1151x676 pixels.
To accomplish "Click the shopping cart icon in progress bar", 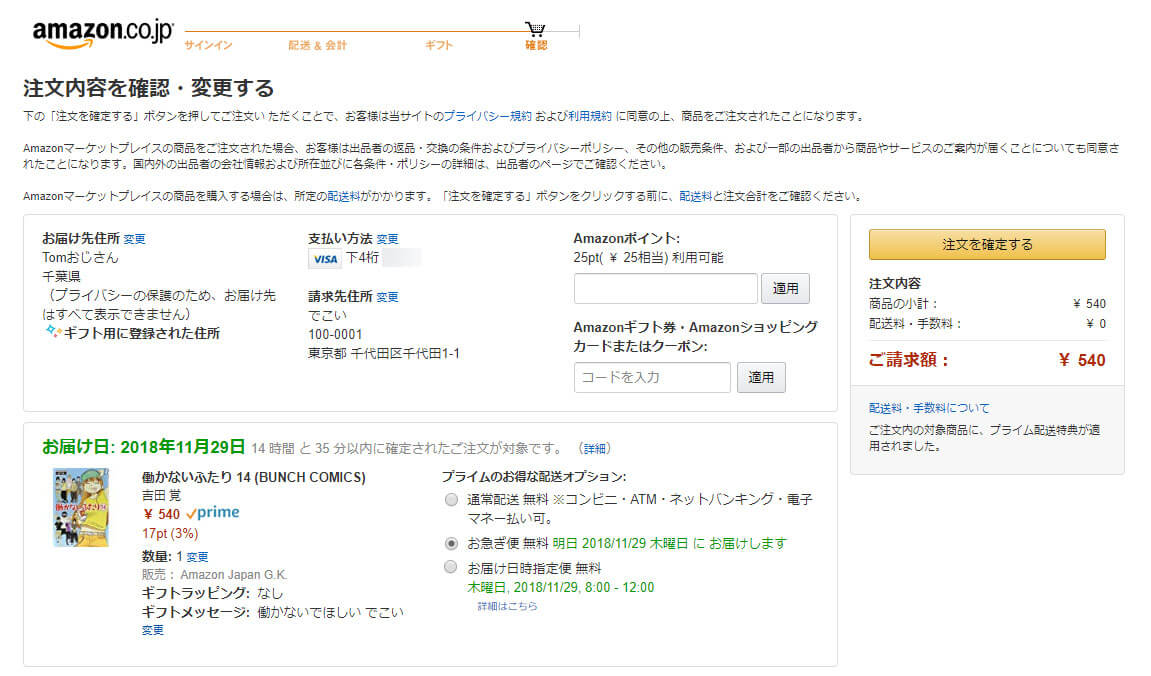I will pos(535,29).
